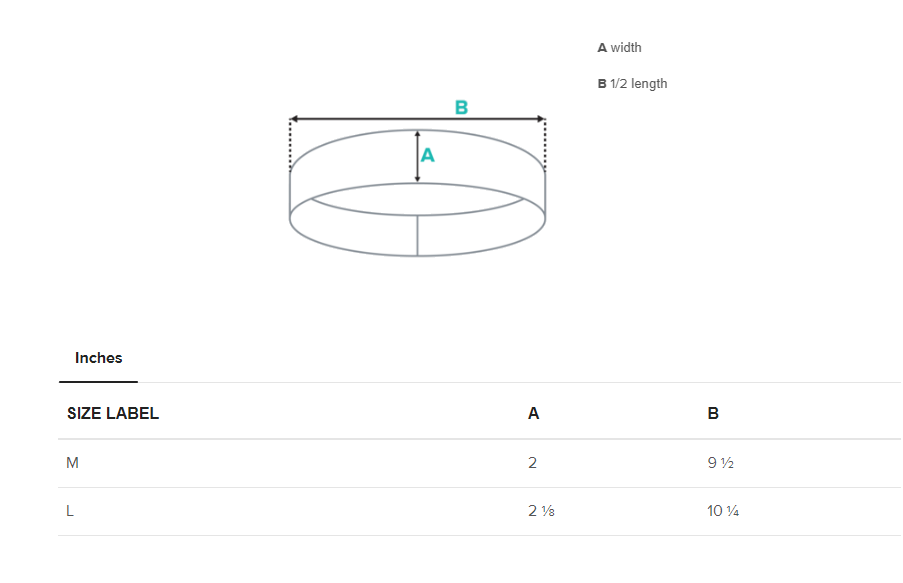Screen dimensions: 903x583
Task: Click the B column header in table
Action: coord(713,413)
